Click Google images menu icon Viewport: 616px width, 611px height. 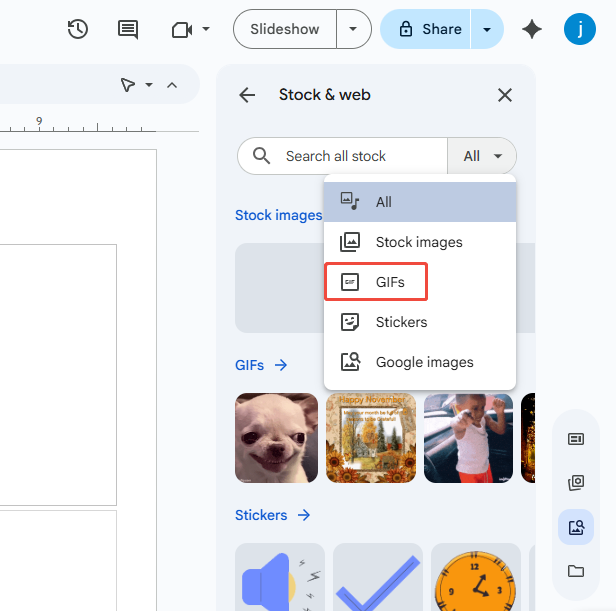point(350,361)
